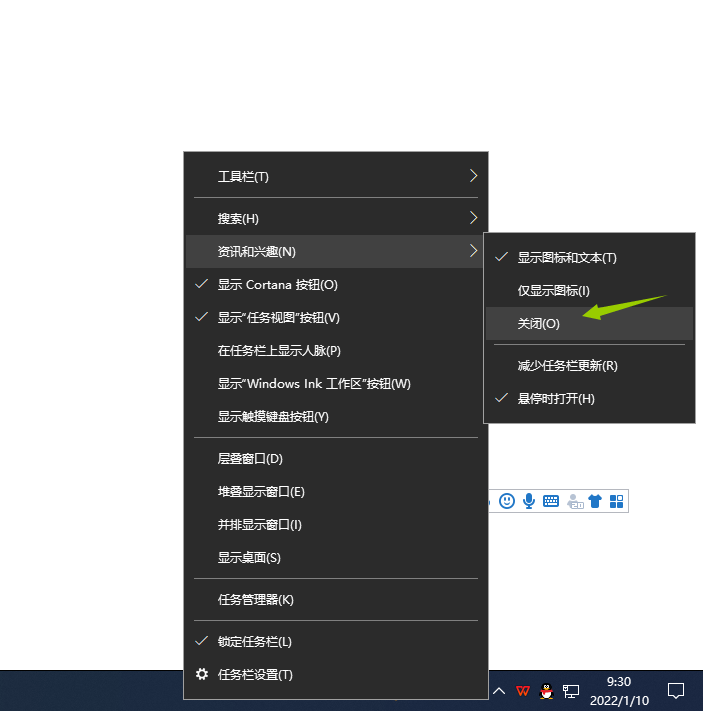Open the four-squares toolbox icon in IME toolbar
The width and height of the screenshot is (703, 711).
point(616,501)
